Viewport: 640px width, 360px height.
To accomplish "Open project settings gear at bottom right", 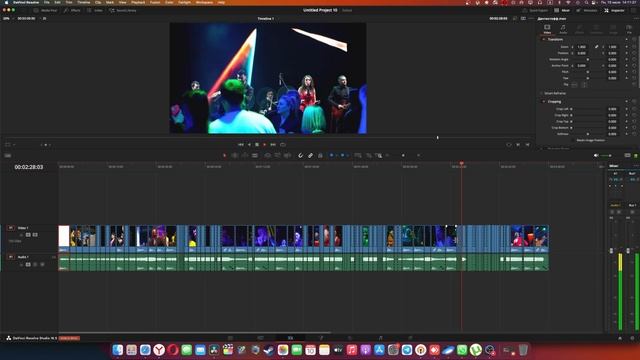I will (633, 338).
